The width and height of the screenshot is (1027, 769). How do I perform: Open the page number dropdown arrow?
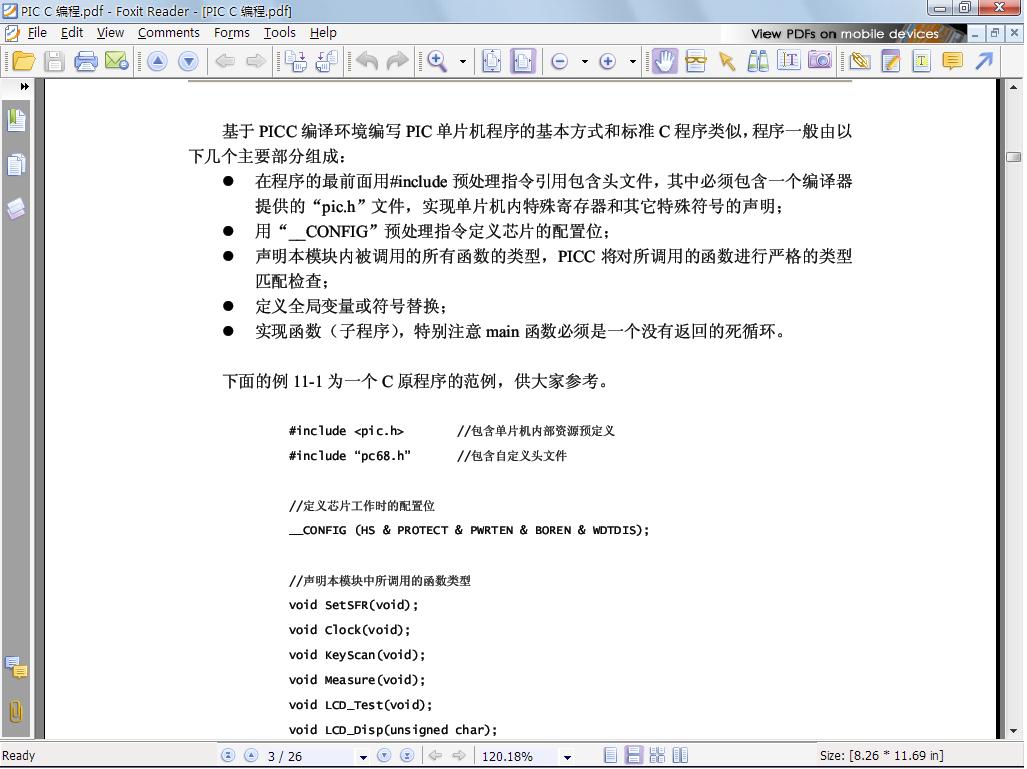click(363, 757)
